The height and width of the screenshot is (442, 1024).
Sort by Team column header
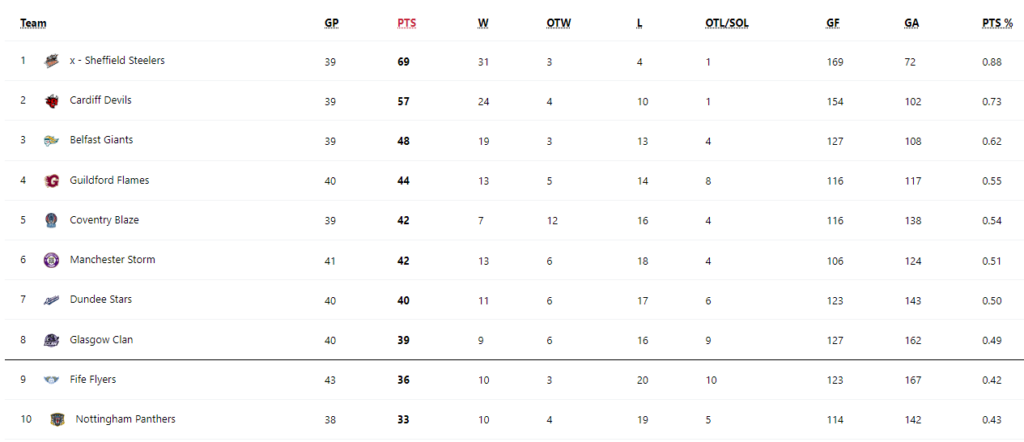click(33, 24)
